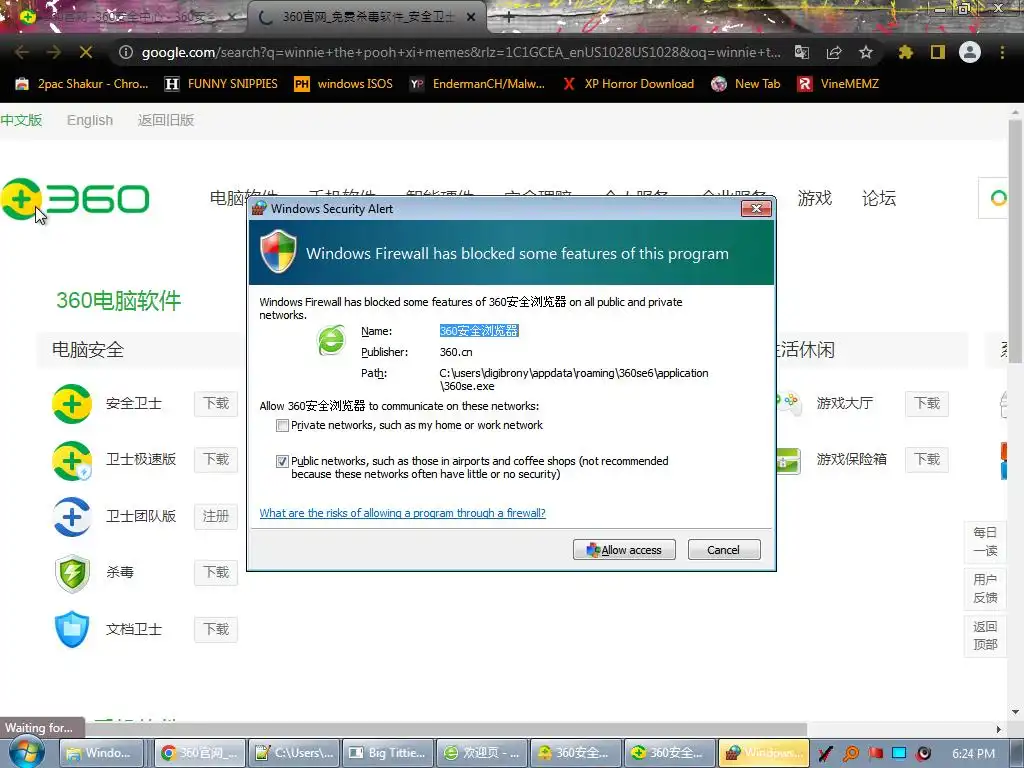Click the 杀毒 shield icon

(x=72, y=573)
